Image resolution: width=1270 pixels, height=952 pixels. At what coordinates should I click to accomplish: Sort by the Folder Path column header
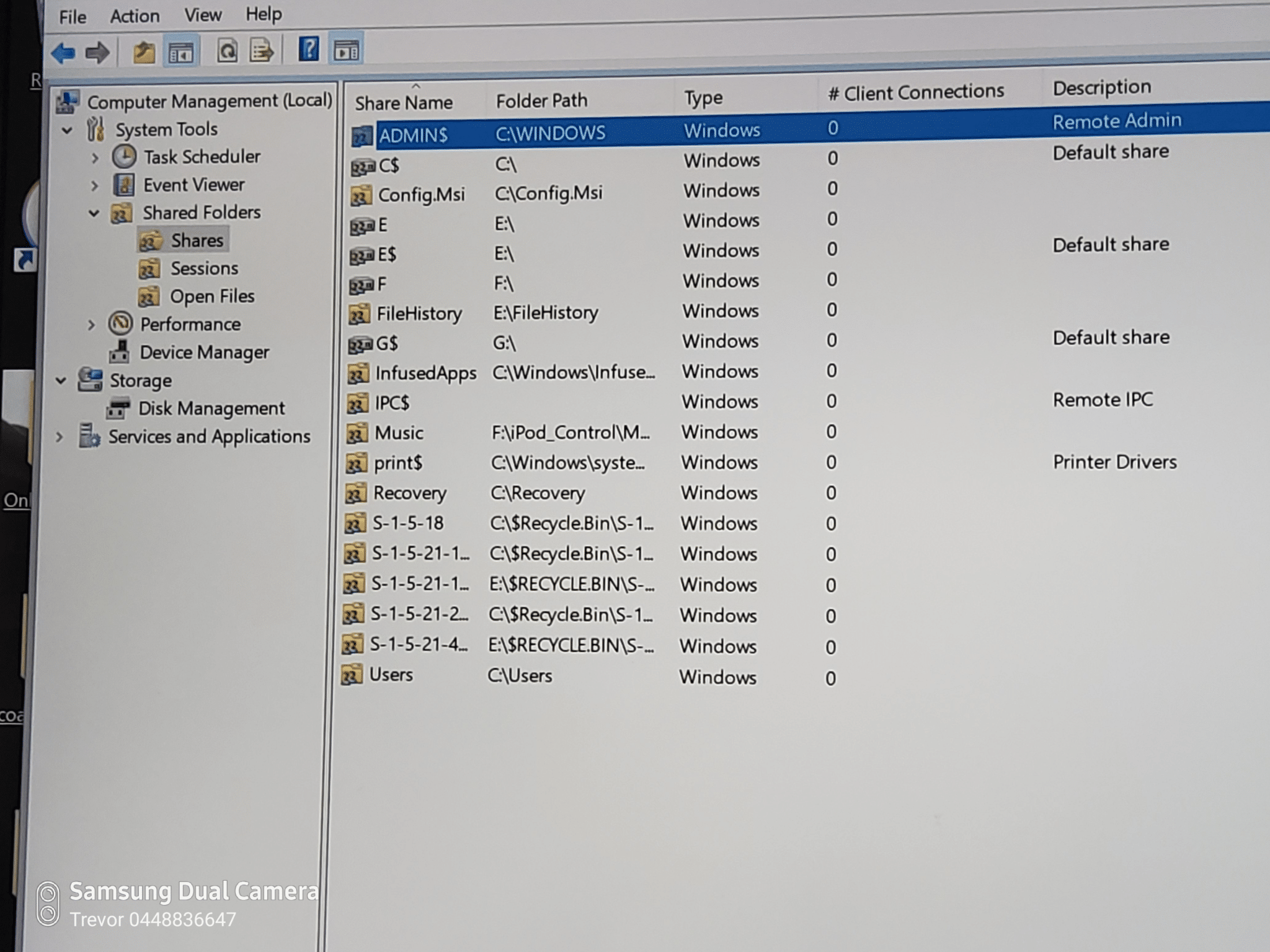point(541,100)
